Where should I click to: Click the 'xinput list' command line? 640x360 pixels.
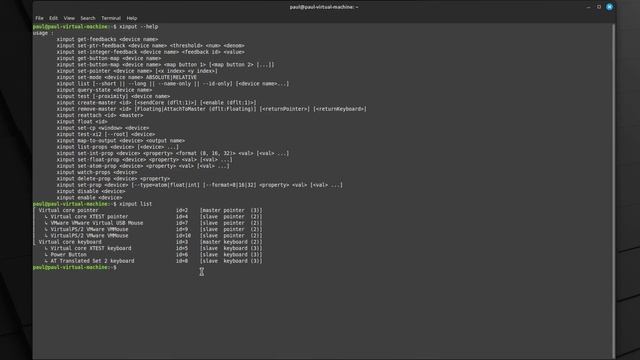coord(92,204)
